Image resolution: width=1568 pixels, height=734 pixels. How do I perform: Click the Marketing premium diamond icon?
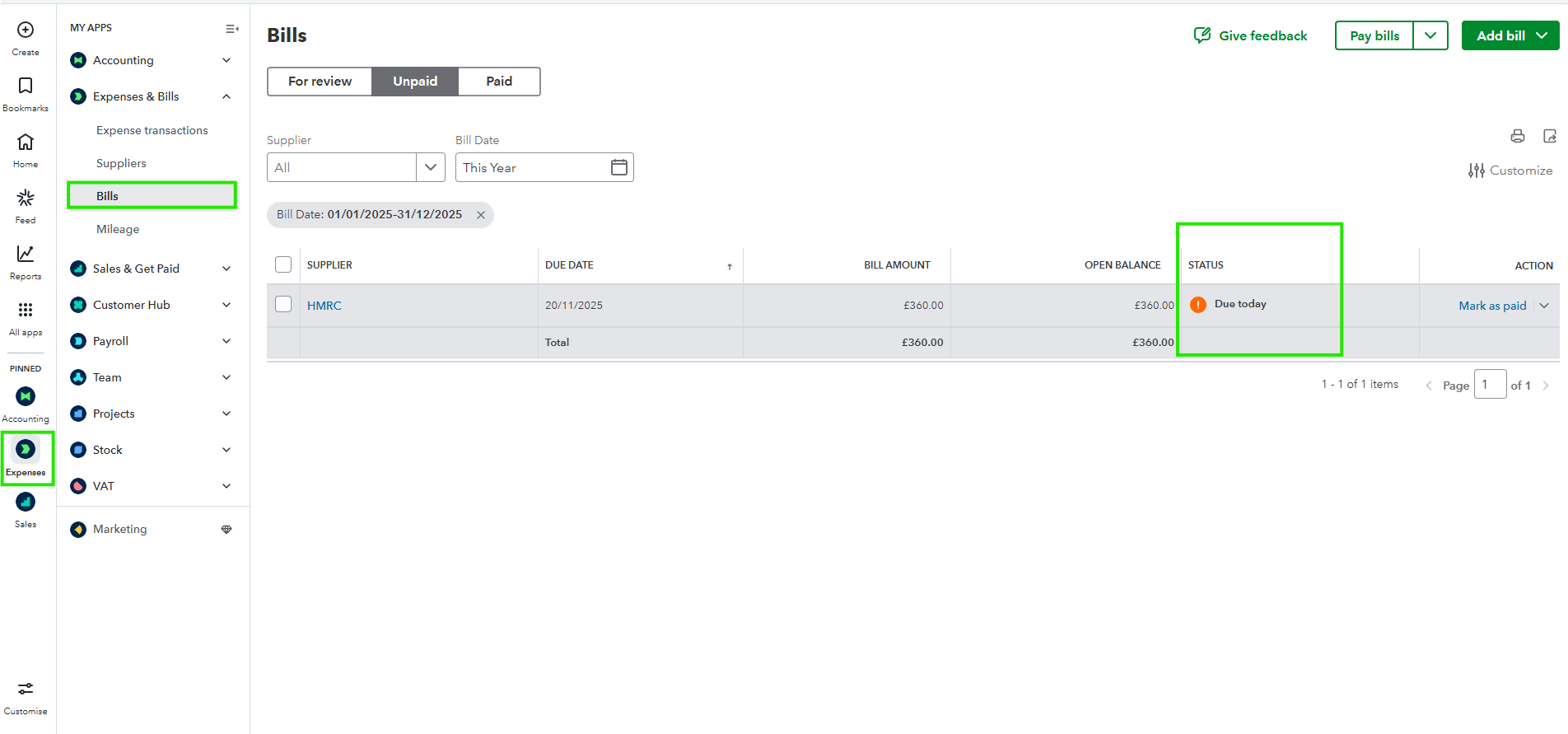(x=226, y=529)
